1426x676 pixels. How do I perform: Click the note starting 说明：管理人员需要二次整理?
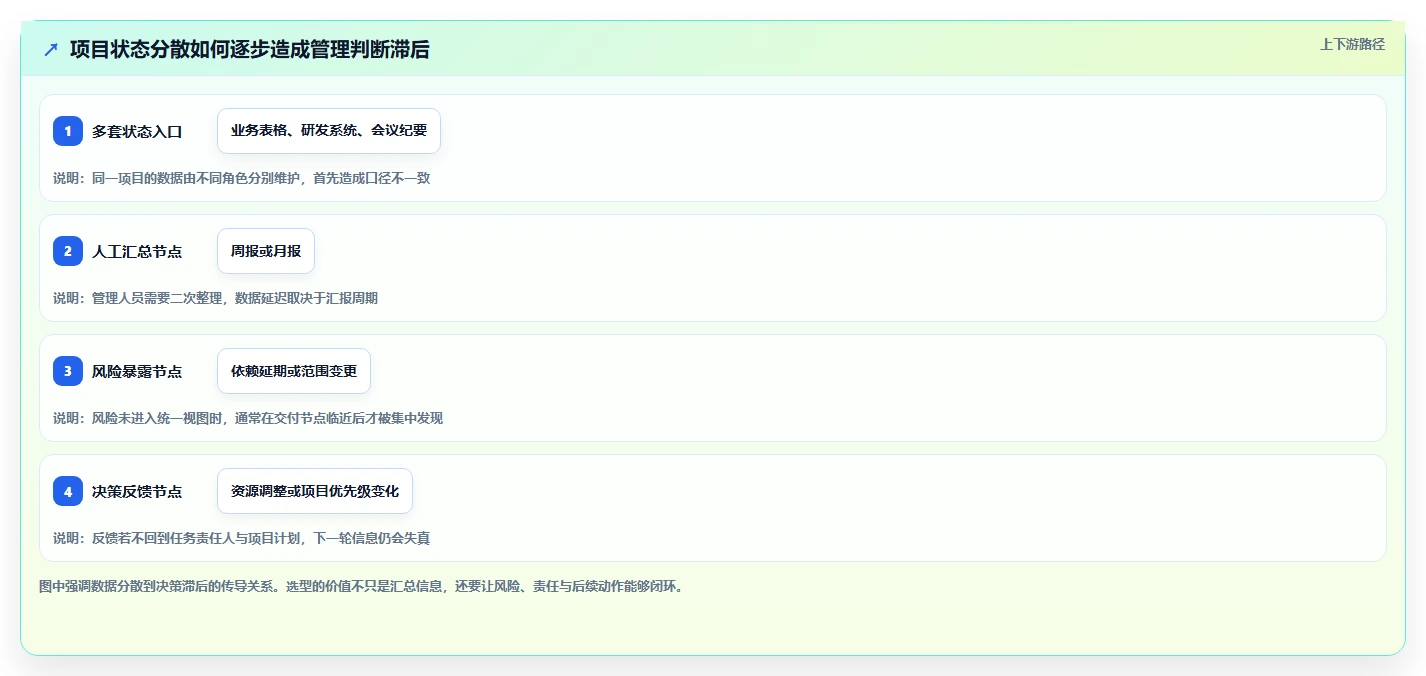tap(215, 298)
